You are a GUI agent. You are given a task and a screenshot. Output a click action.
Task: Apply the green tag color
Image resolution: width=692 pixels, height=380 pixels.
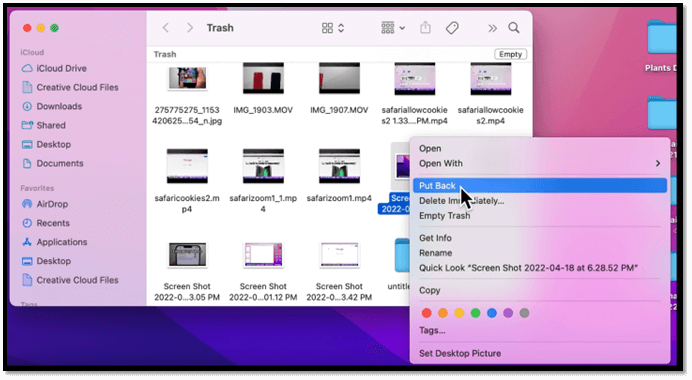click(x=475, y=313)
